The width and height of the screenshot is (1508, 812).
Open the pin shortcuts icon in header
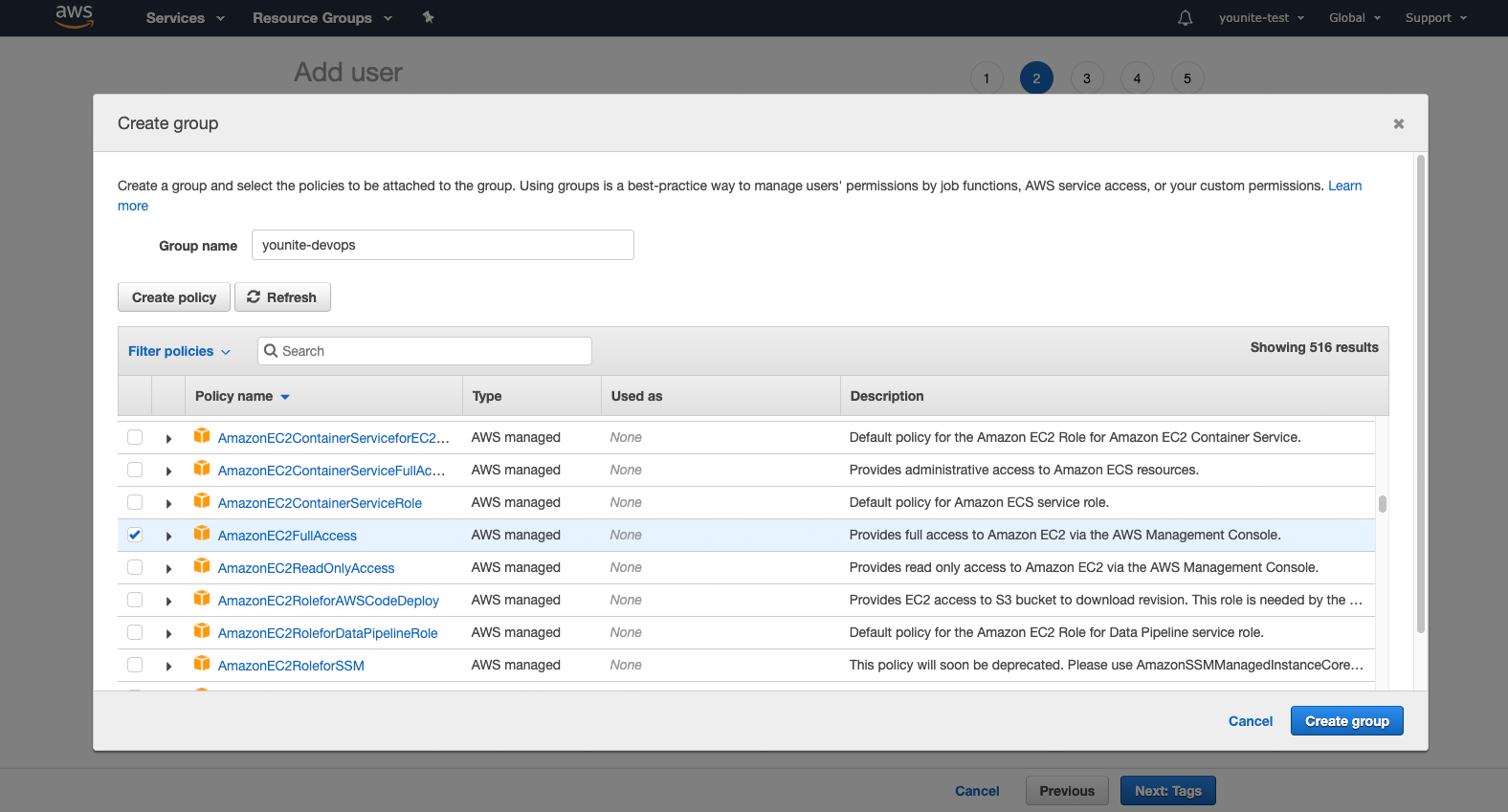(428, 17)
